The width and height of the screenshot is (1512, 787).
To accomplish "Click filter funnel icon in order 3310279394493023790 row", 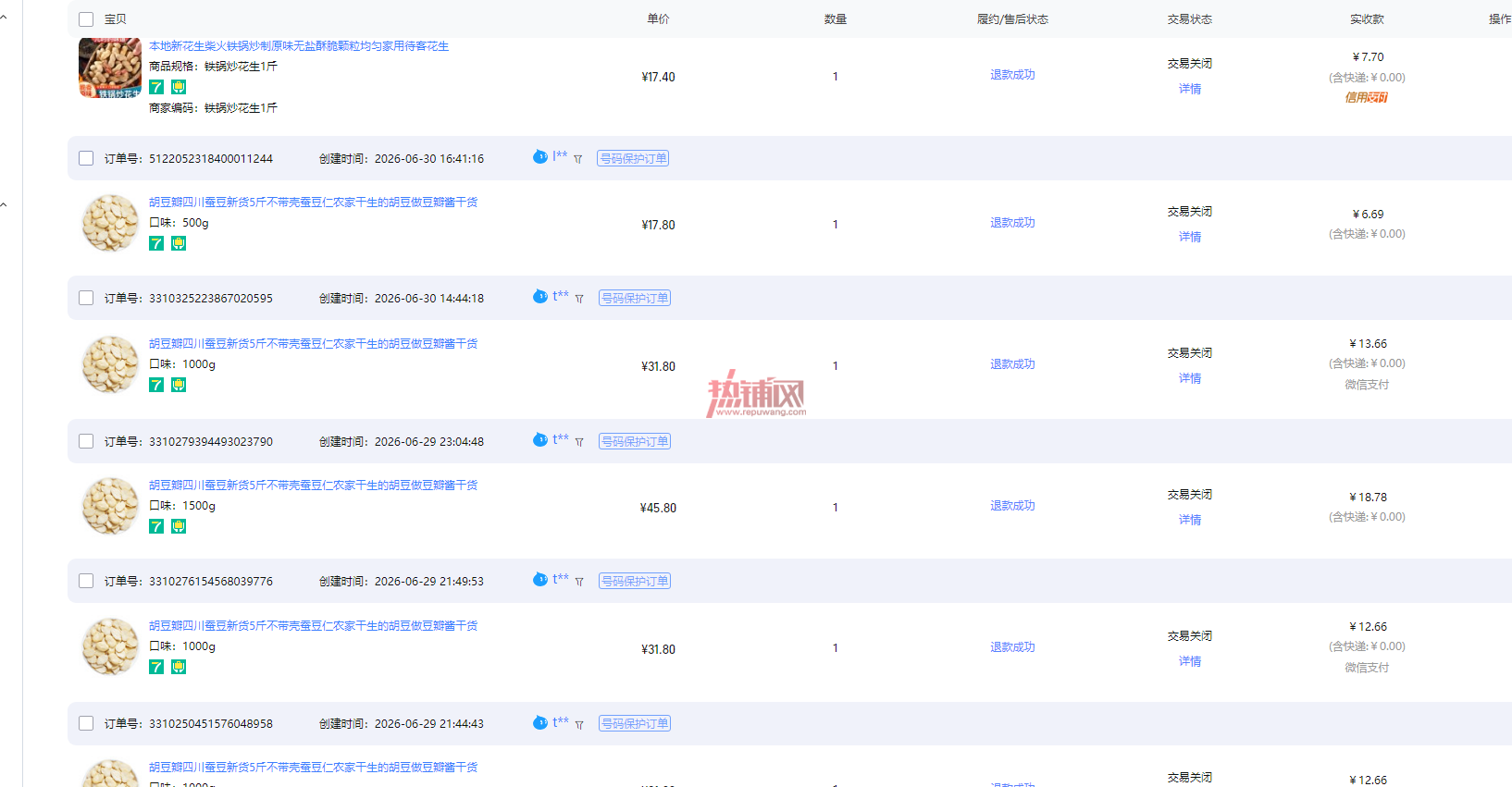I will [579, 442].
